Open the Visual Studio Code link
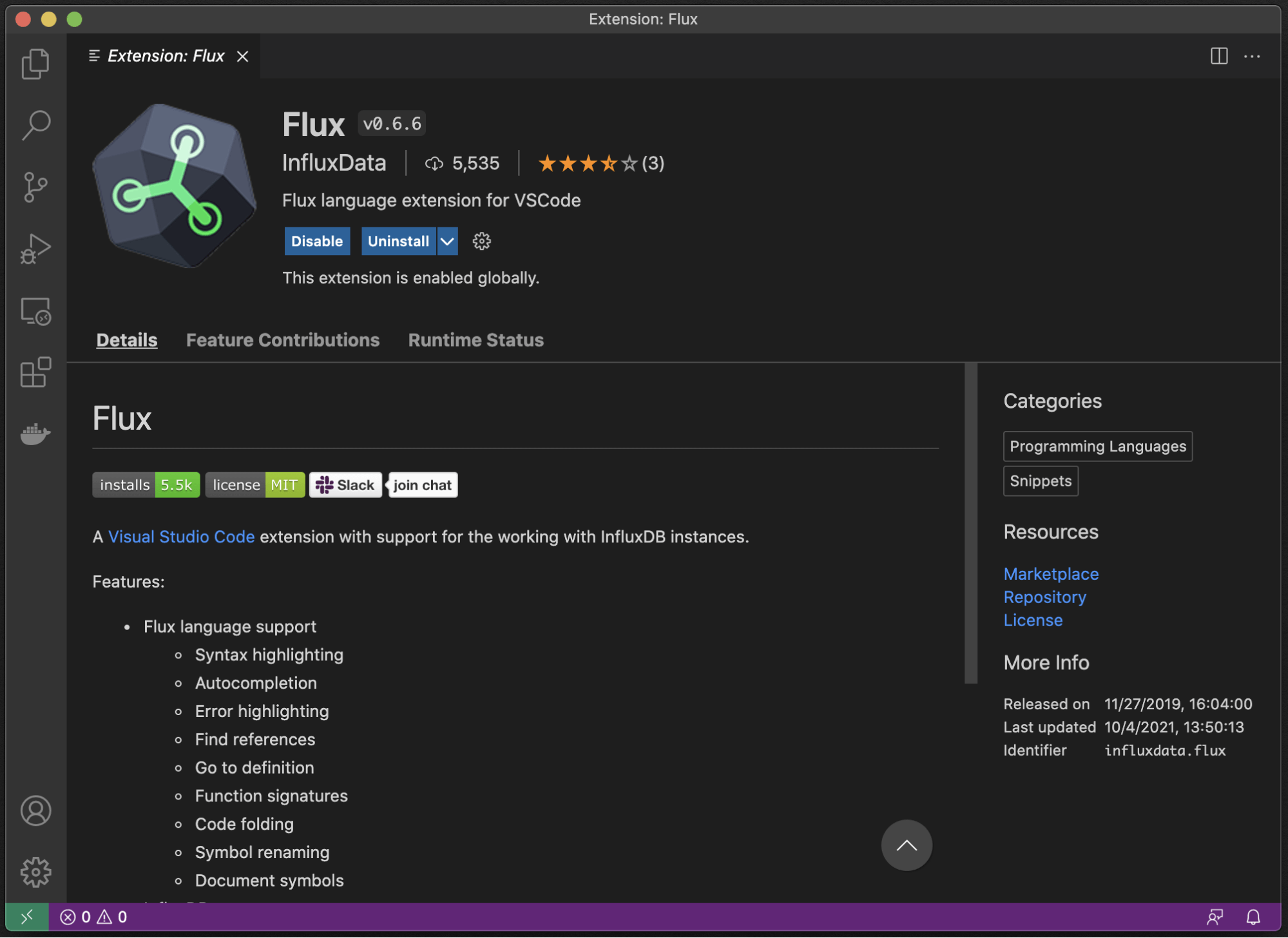Screen dimensions: 1288x938 click(x=181, y=537)
